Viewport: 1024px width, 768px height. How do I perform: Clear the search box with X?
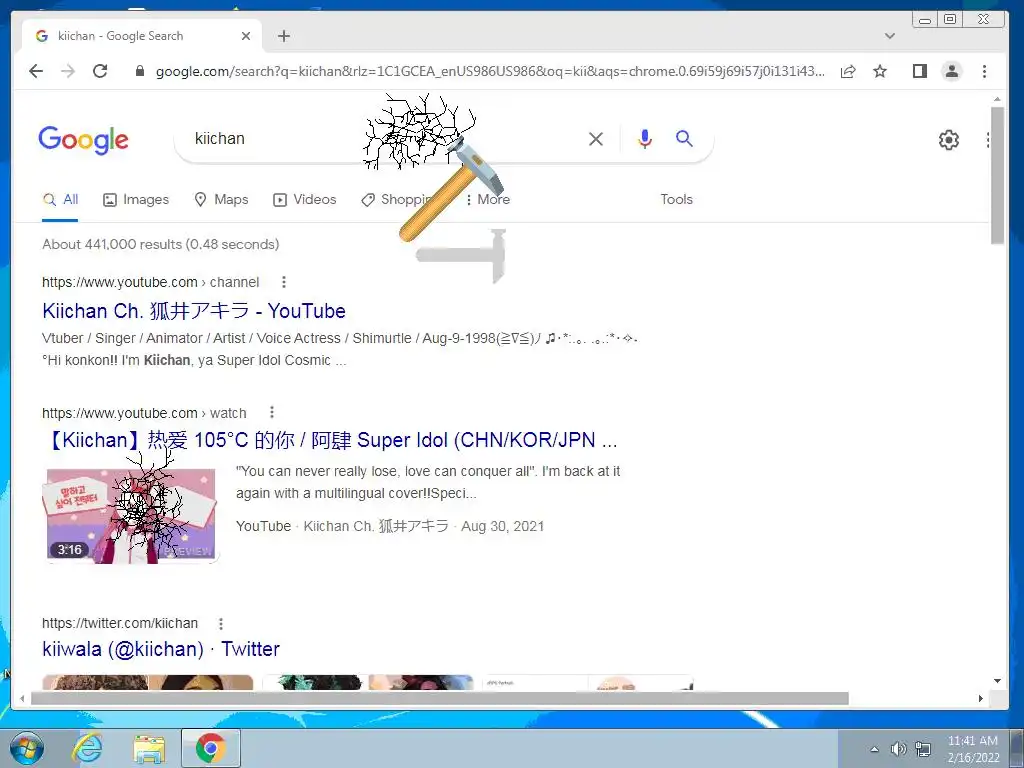(596, 138)
